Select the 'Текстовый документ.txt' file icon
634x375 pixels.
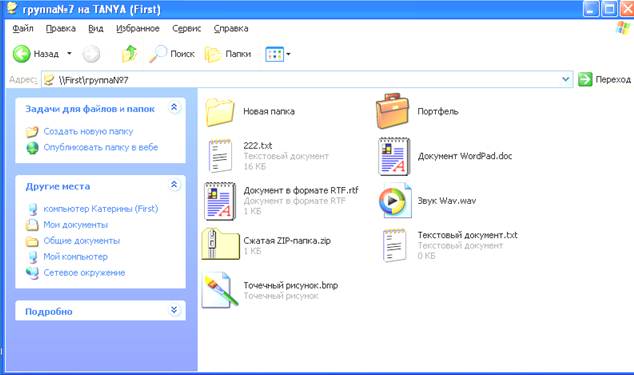[x=394, y=245]
